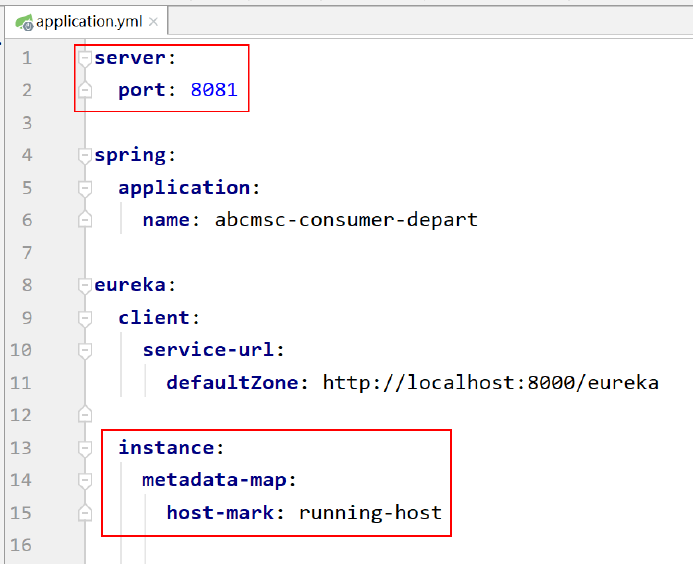693x564 pixels.
Task: Place cursor on abcmsc-consumer-depart name value
Action: coord(346,220)
